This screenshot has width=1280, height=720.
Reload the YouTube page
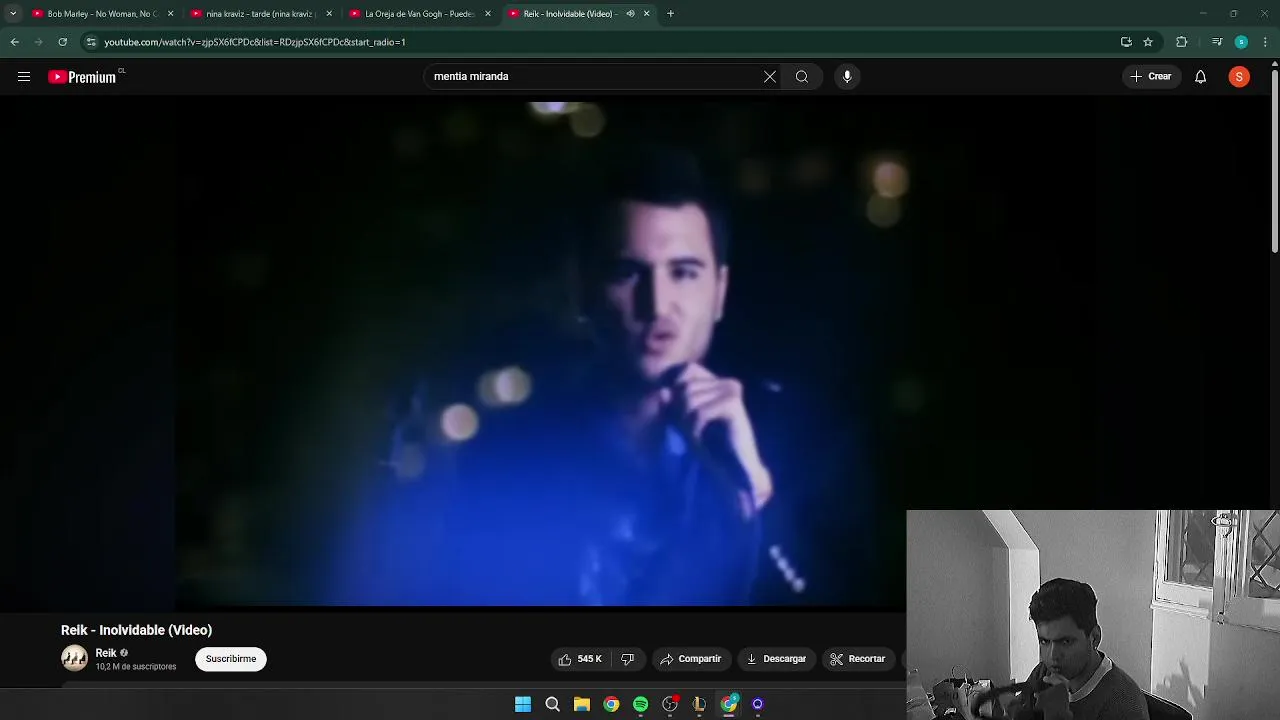tap(62, 42)
